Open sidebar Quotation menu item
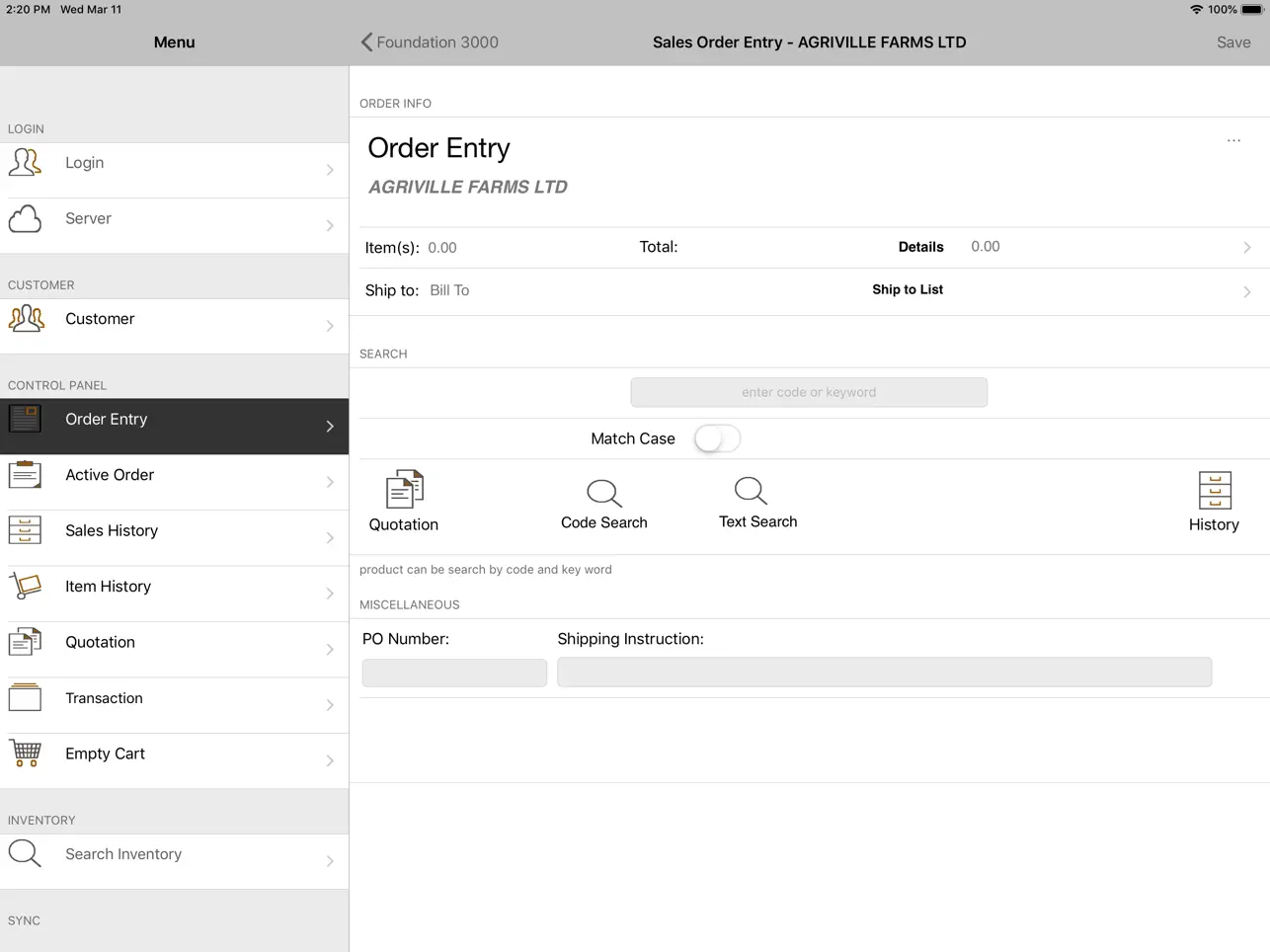Screen dimensions: 1270x952 pos(174,650)
